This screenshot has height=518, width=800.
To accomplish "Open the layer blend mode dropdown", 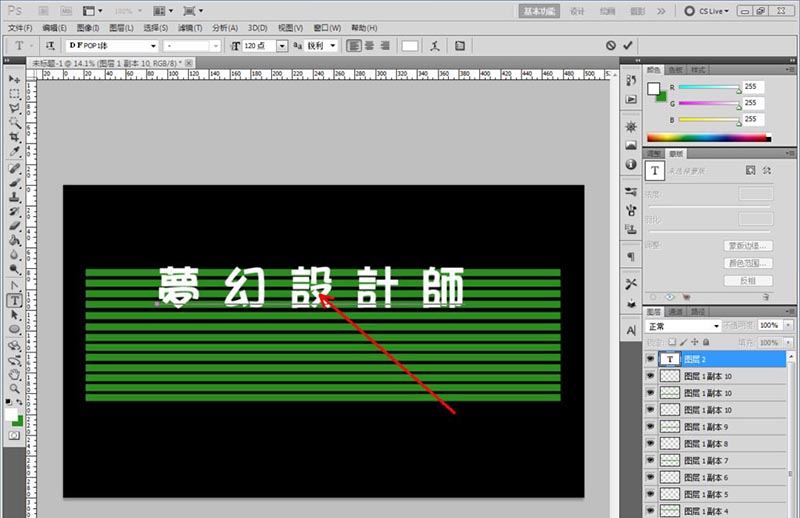I will pyautogui.click(x=683, y=326).
